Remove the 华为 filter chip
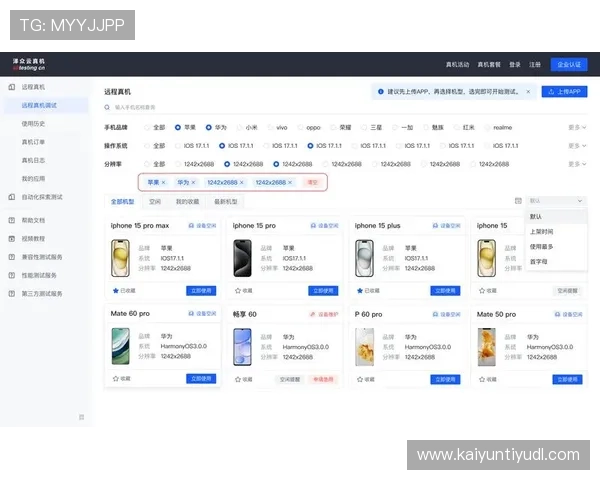The width and height of the screenshot is (600, 480). tap(193, 183)
